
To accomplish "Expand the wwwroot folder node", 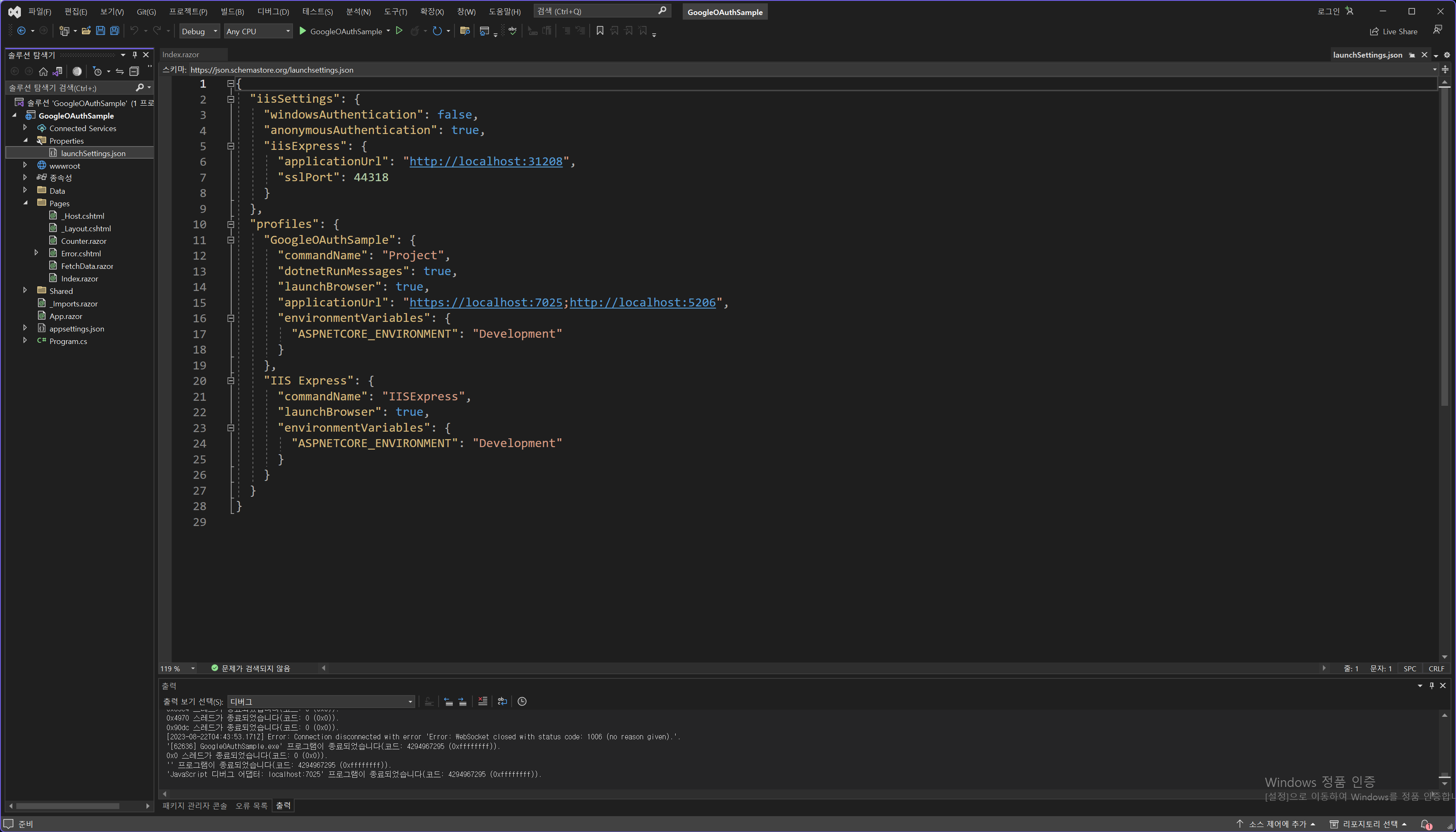I will pos(25,165).
